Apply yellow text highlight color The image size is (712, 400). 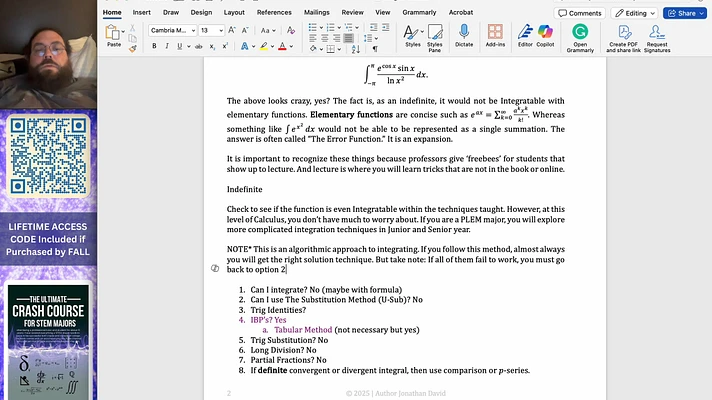[x=263, y=46]
